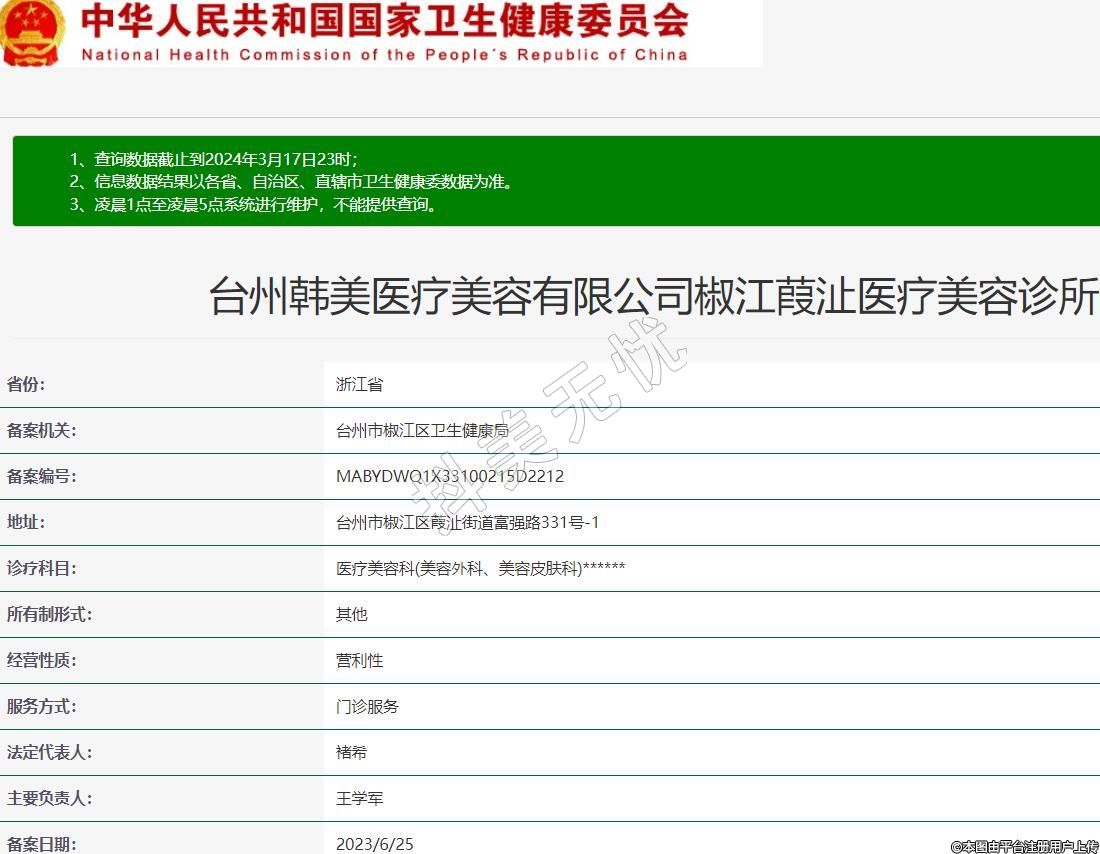Select the registration number MABYDWQ1X33100215D2212
1100x854 pixels.
click(x=450, y=476)
